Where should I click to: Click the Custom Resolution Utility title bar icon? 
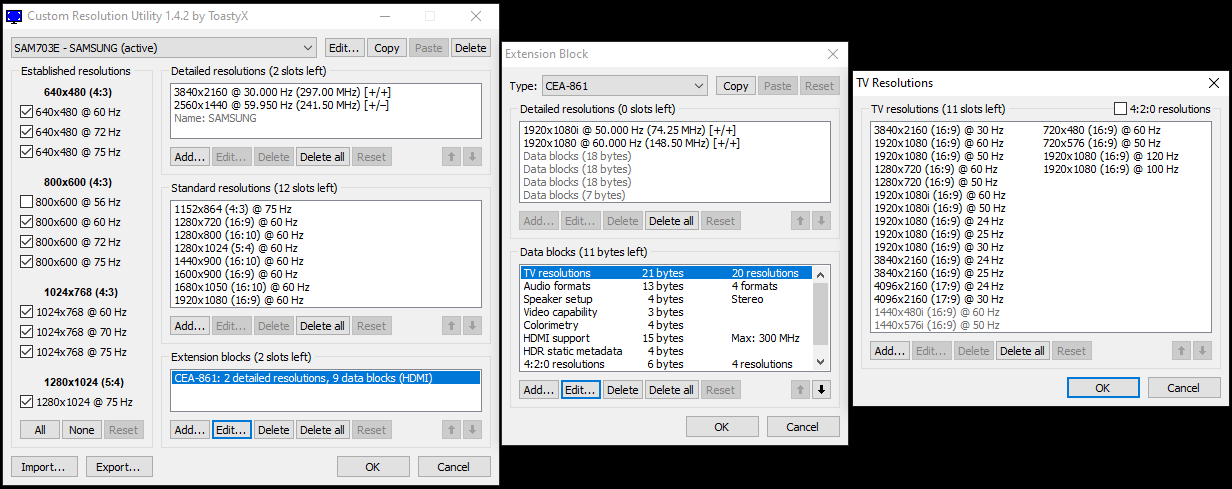14,17
